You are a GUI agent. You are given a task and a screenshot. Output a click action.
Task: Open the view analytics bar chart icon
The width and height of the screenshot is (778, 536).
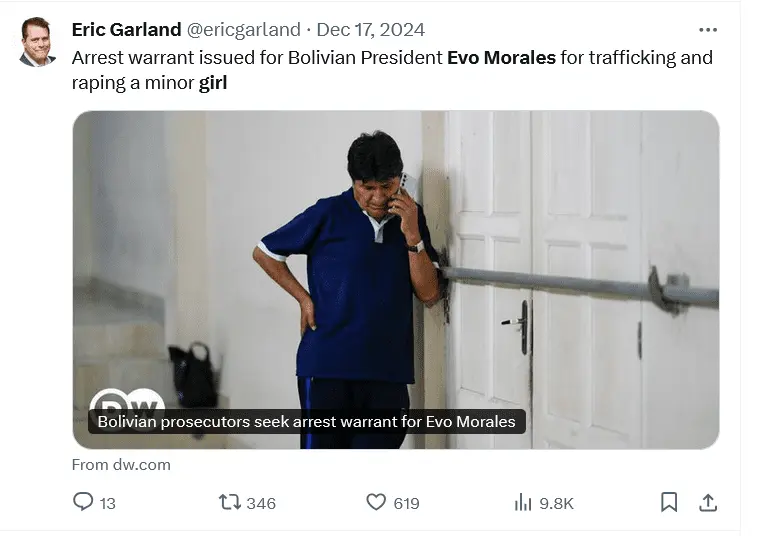[x=523, y=502]
